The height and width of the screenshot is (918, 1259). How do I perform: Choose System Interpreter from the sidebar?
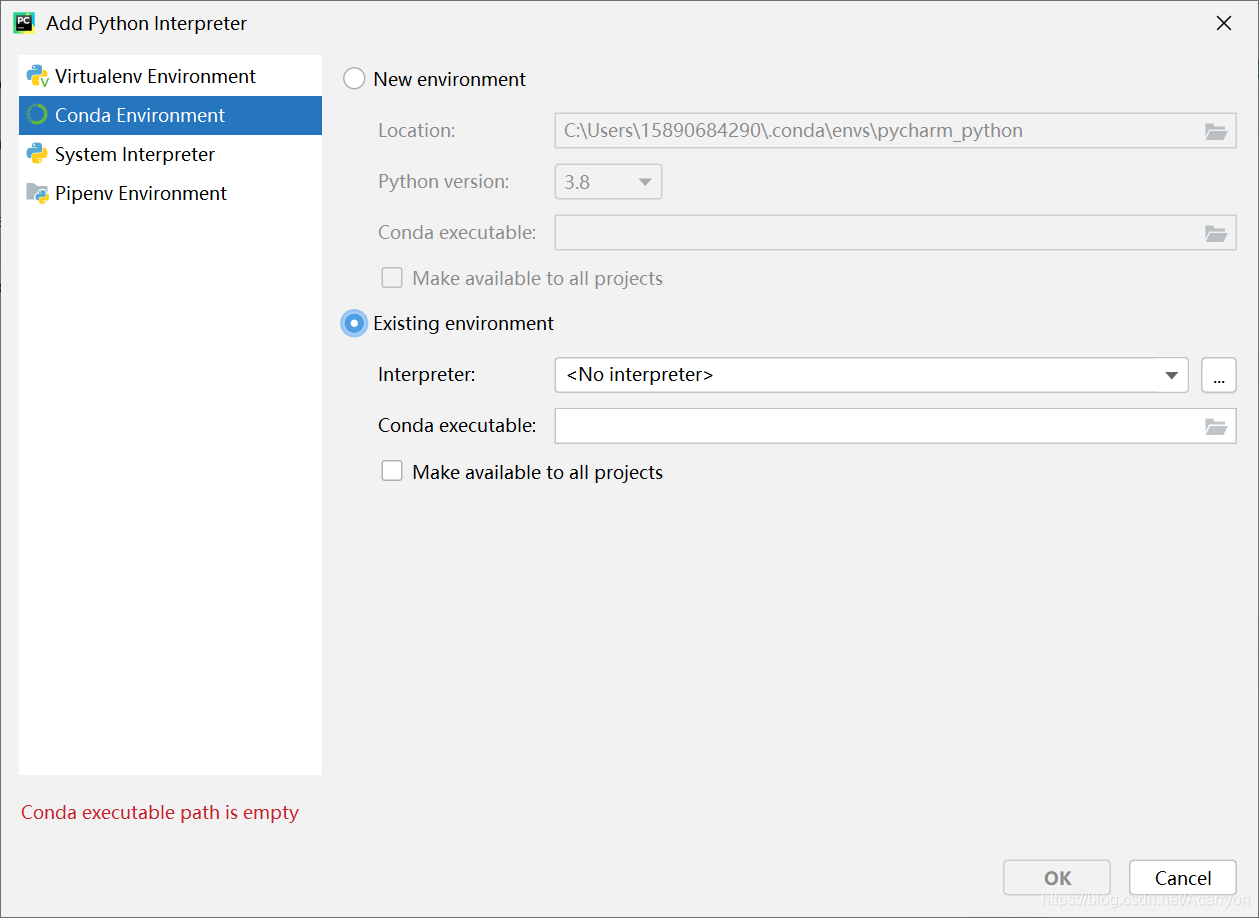[135, 154]
